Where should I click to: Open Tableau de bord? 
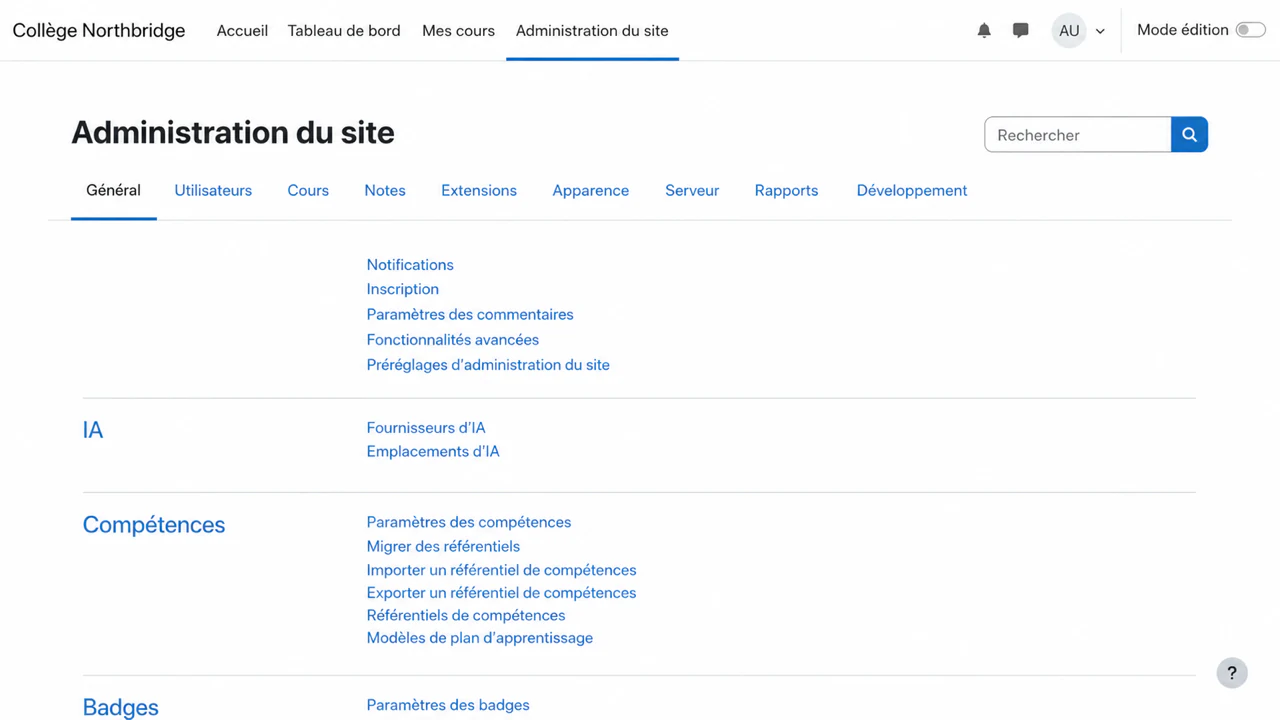pos(344,31)
